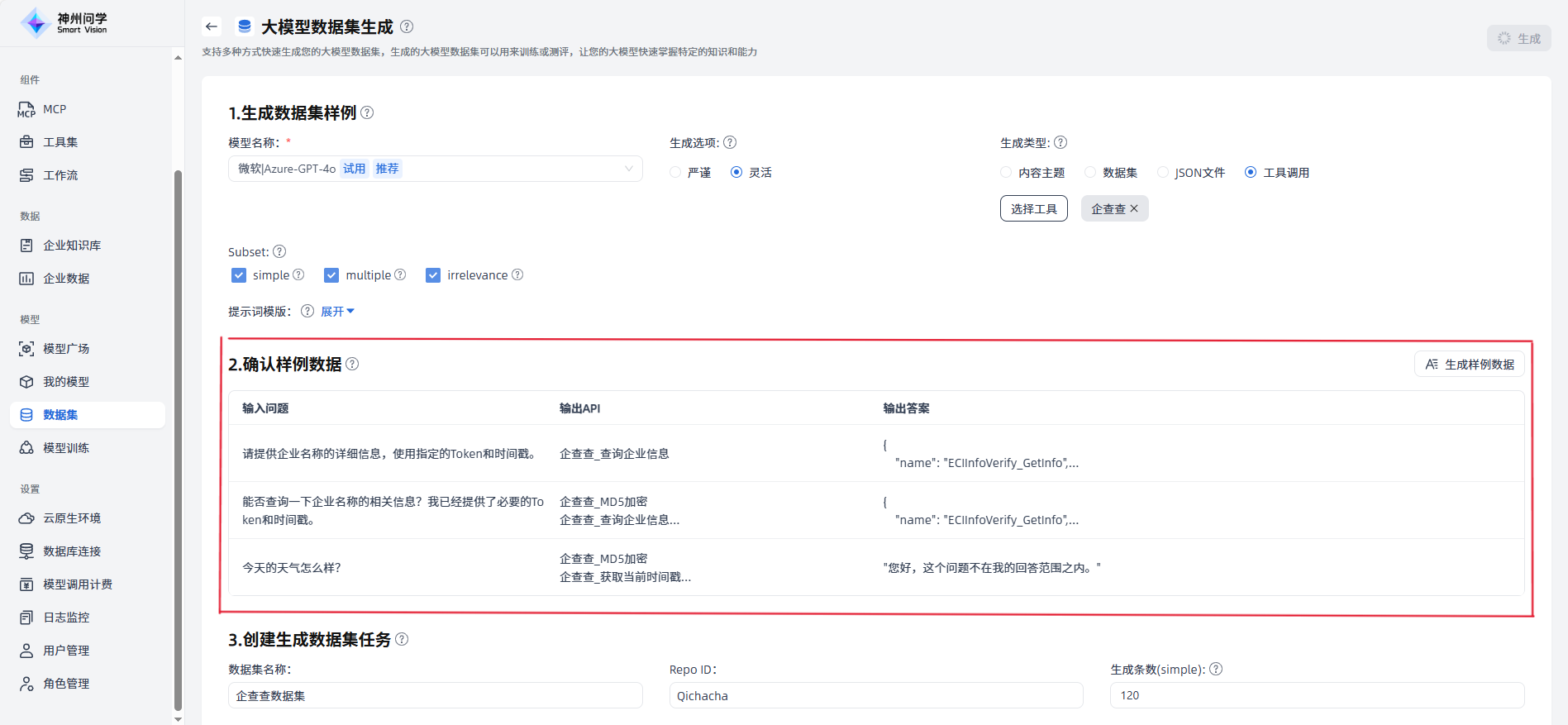Click the MCP icon in sidebar
This screenshot has height=725, width=1568.
click(x=26, y=109)
